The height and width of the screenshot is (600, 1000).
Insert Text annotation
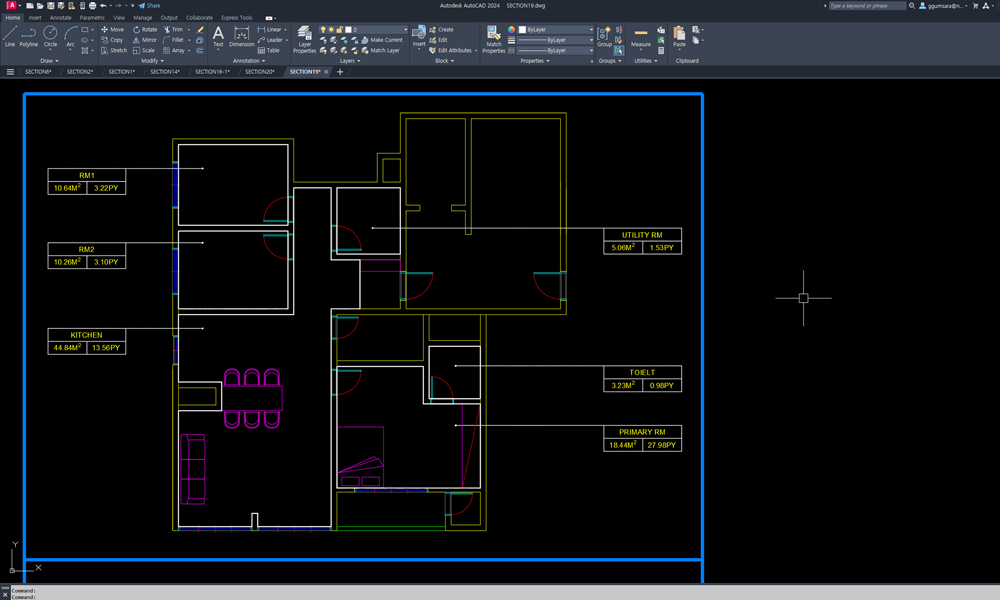[218, 36]
